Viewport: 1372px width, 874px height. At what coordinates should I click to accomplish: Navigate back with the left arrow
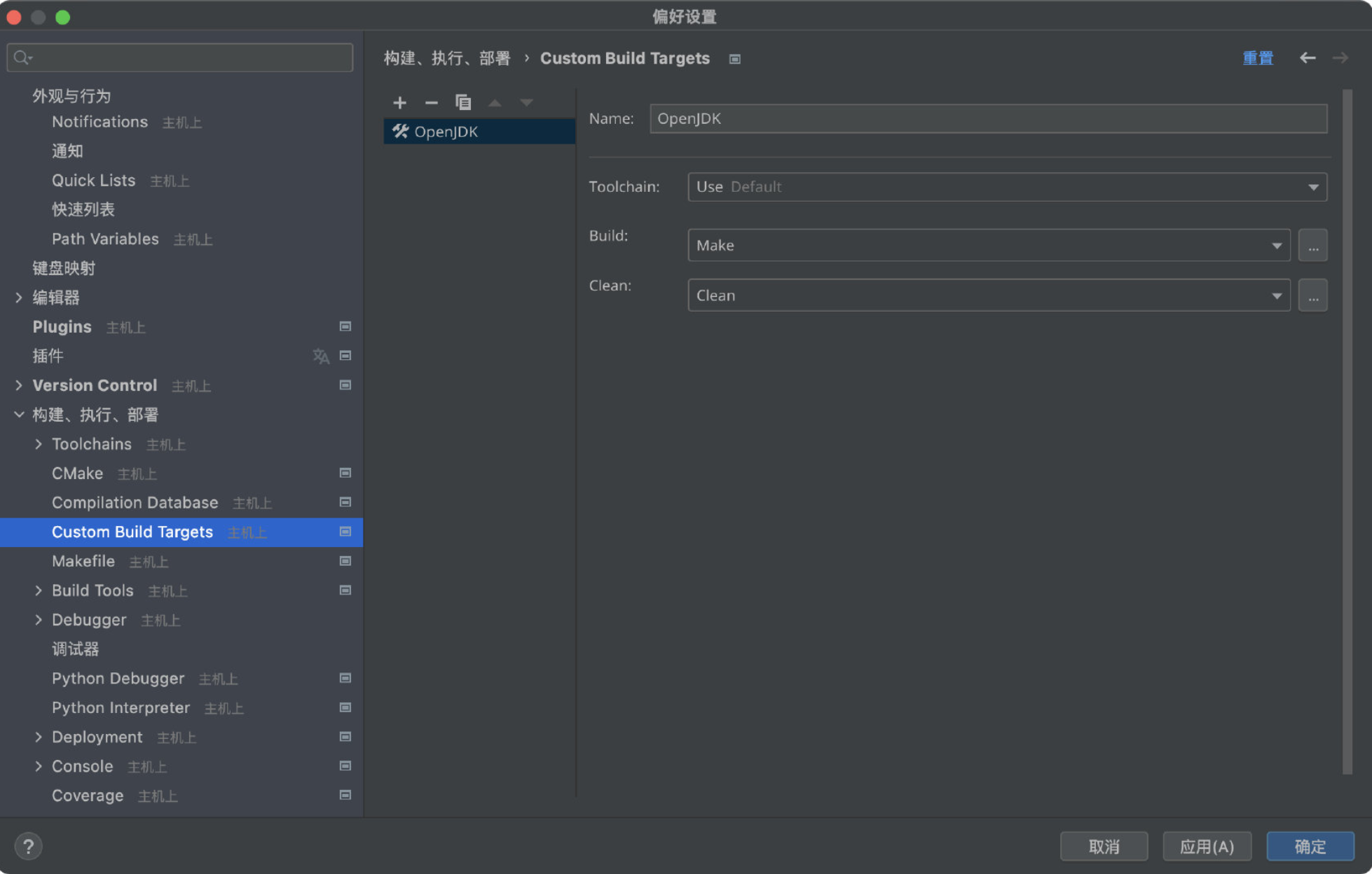(x=1308, y=58)
